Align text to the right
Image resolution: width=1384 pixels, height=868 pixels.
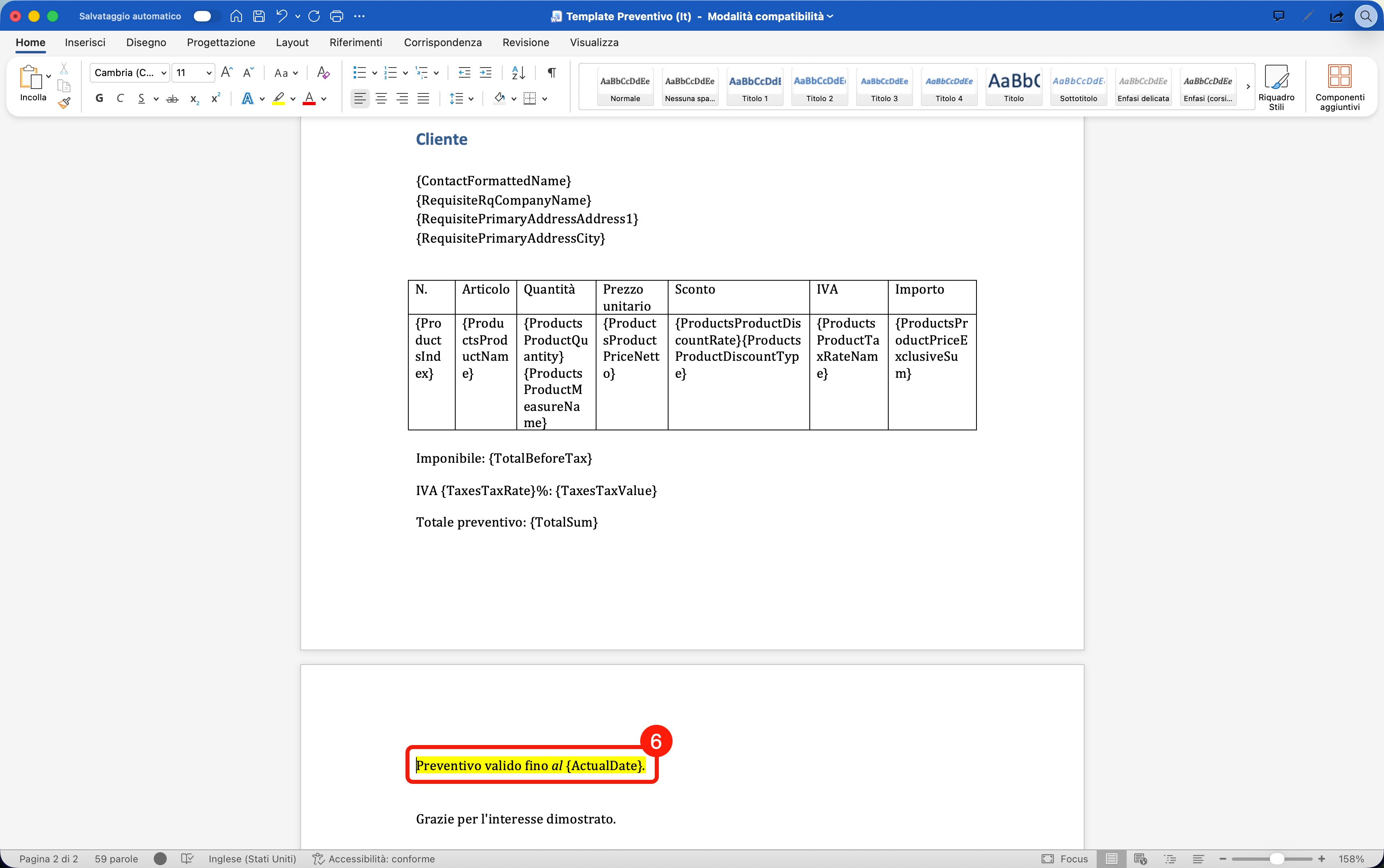point(402,99)
